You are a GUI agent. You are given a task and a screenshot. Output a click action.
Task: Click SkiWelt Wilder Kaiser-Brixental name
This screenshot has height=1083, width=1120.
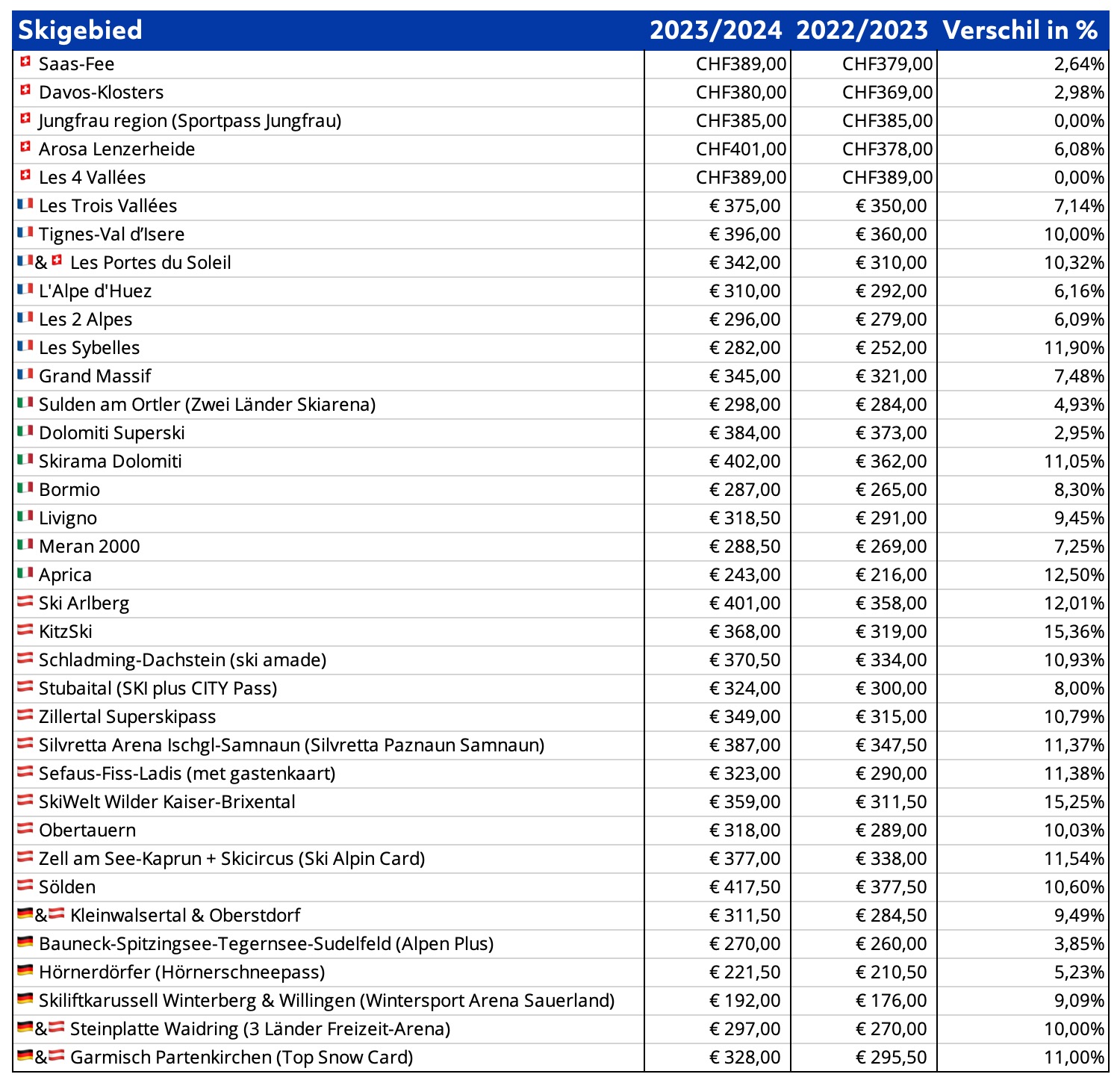167,802
